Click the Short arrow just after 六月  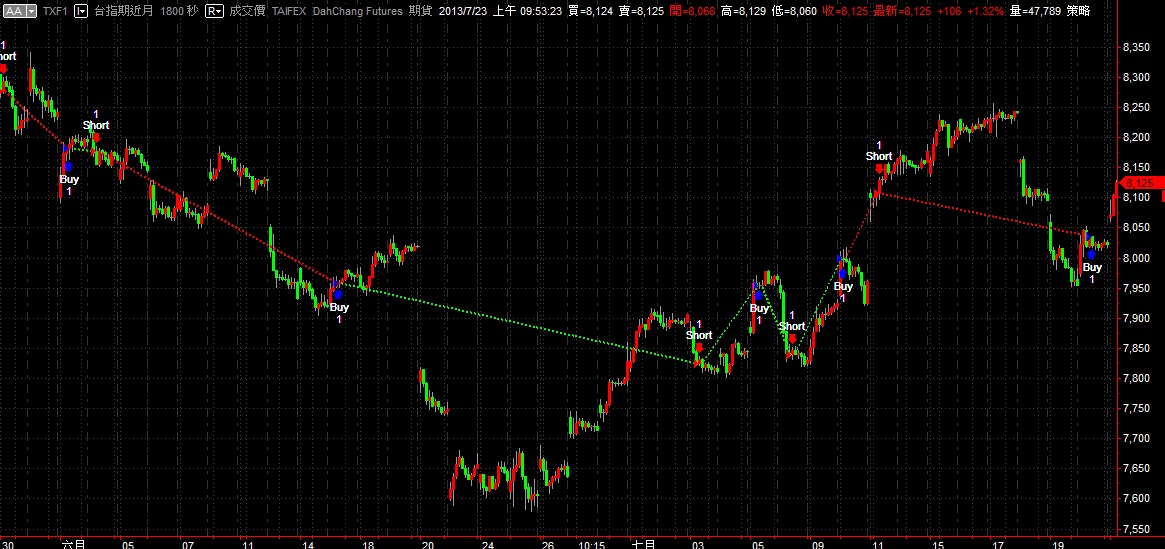pyautogui.click(x=96, y=137)
